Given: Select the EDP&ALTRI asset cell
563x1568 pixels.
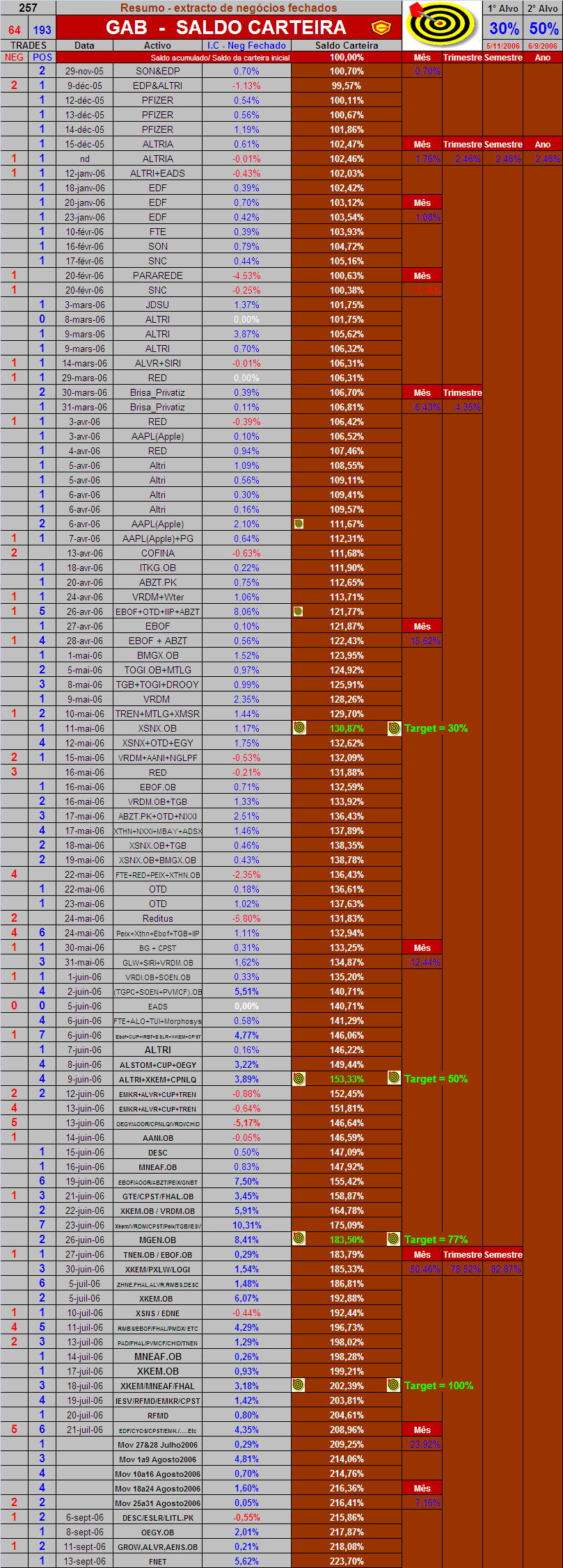Looking at the screenshot, I should tap(157, 86).
